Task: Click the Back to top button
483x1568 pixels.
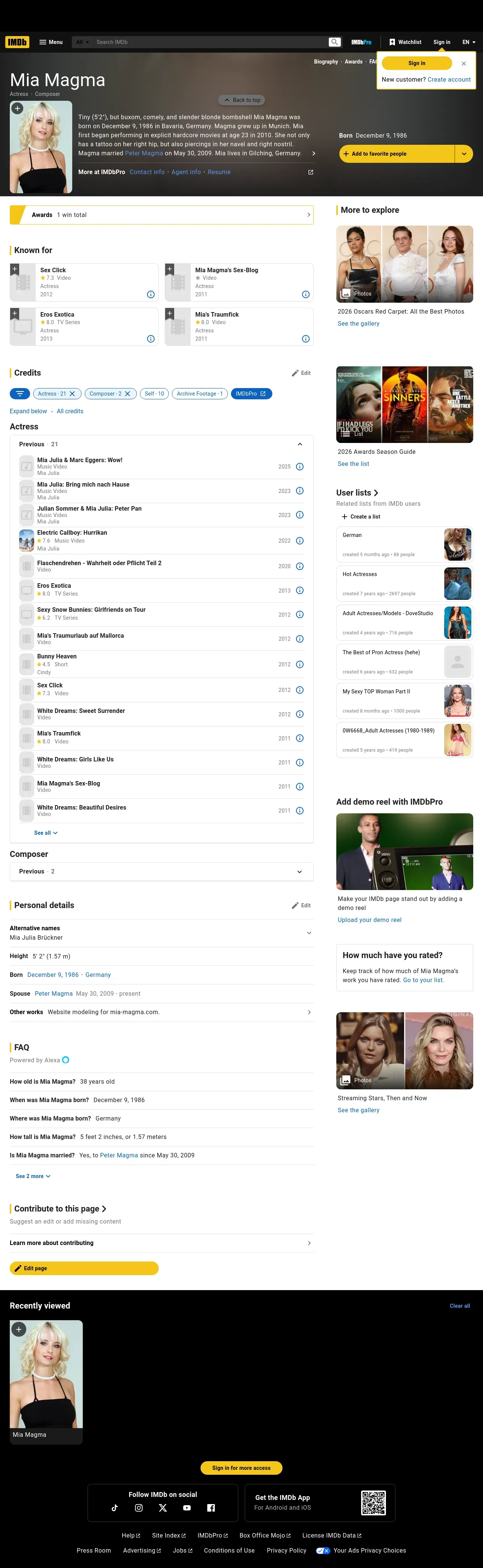Action: 242,100
